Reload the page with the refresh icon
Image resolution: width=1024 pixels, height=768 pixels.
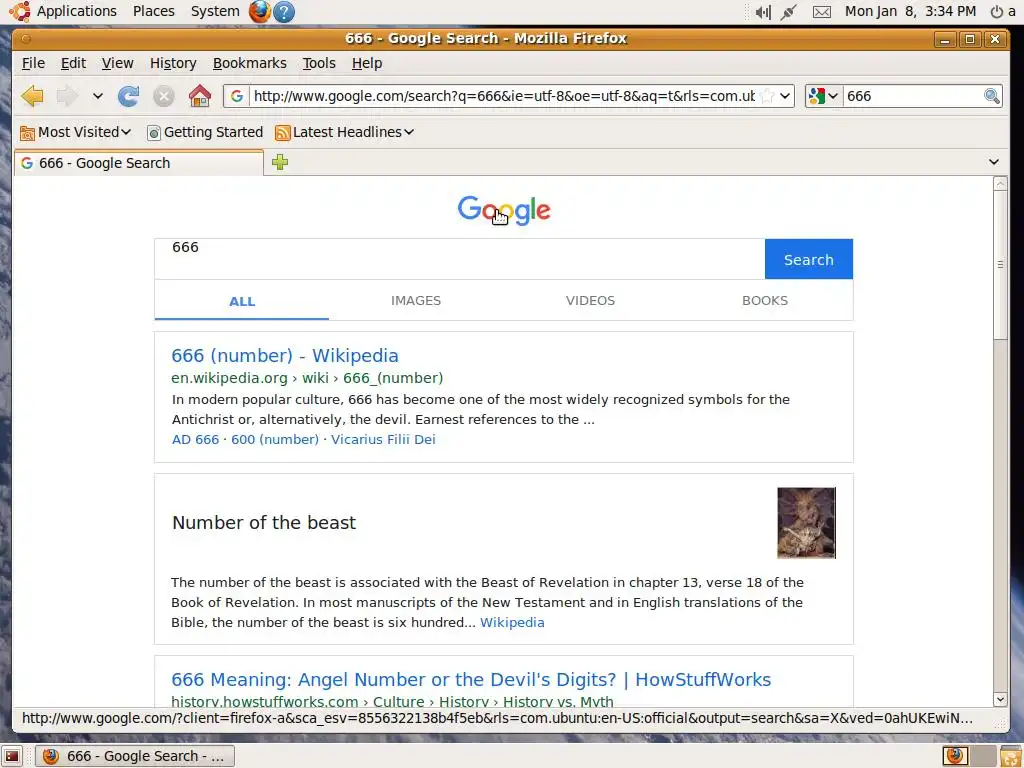pyautogui.click(x=128, y=96)
